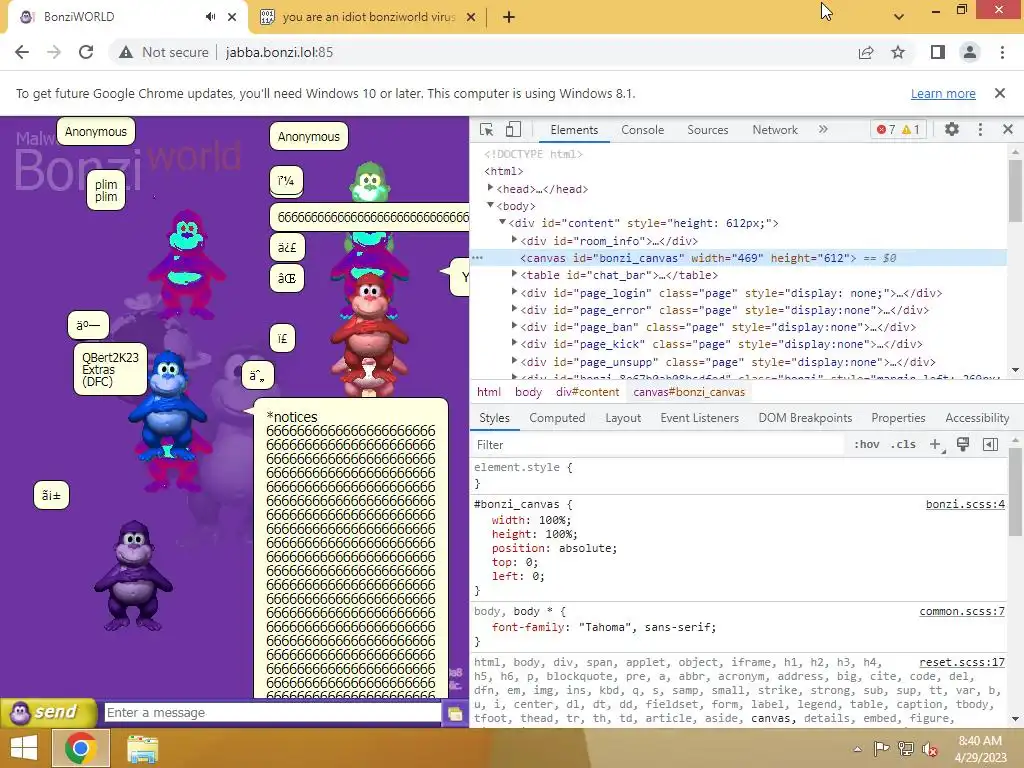Close the BonziWORLD tab
The image size is (1024, 768).
tap(232, 17)
